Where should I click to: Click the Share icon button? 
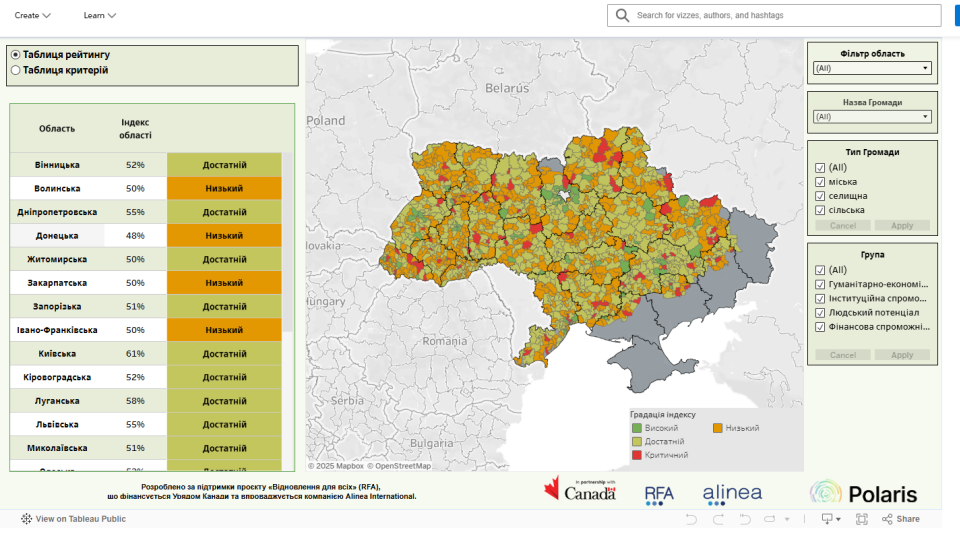(x=901, y=519)
